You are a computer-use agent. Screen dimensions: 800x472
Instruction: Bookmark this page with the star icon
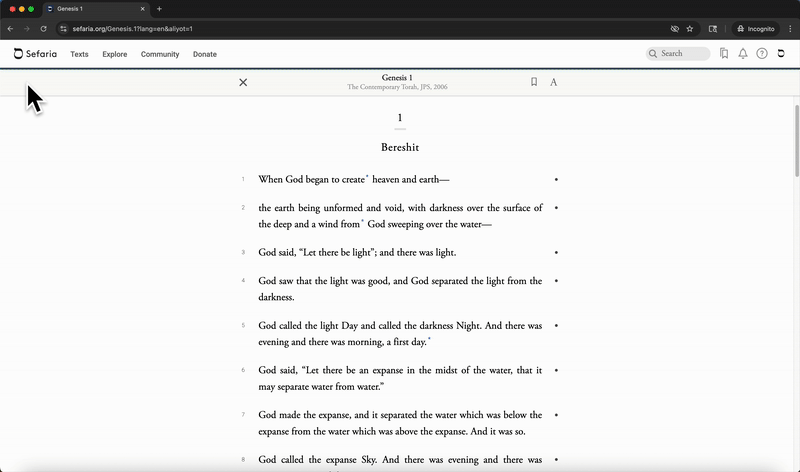pos(690,29)
